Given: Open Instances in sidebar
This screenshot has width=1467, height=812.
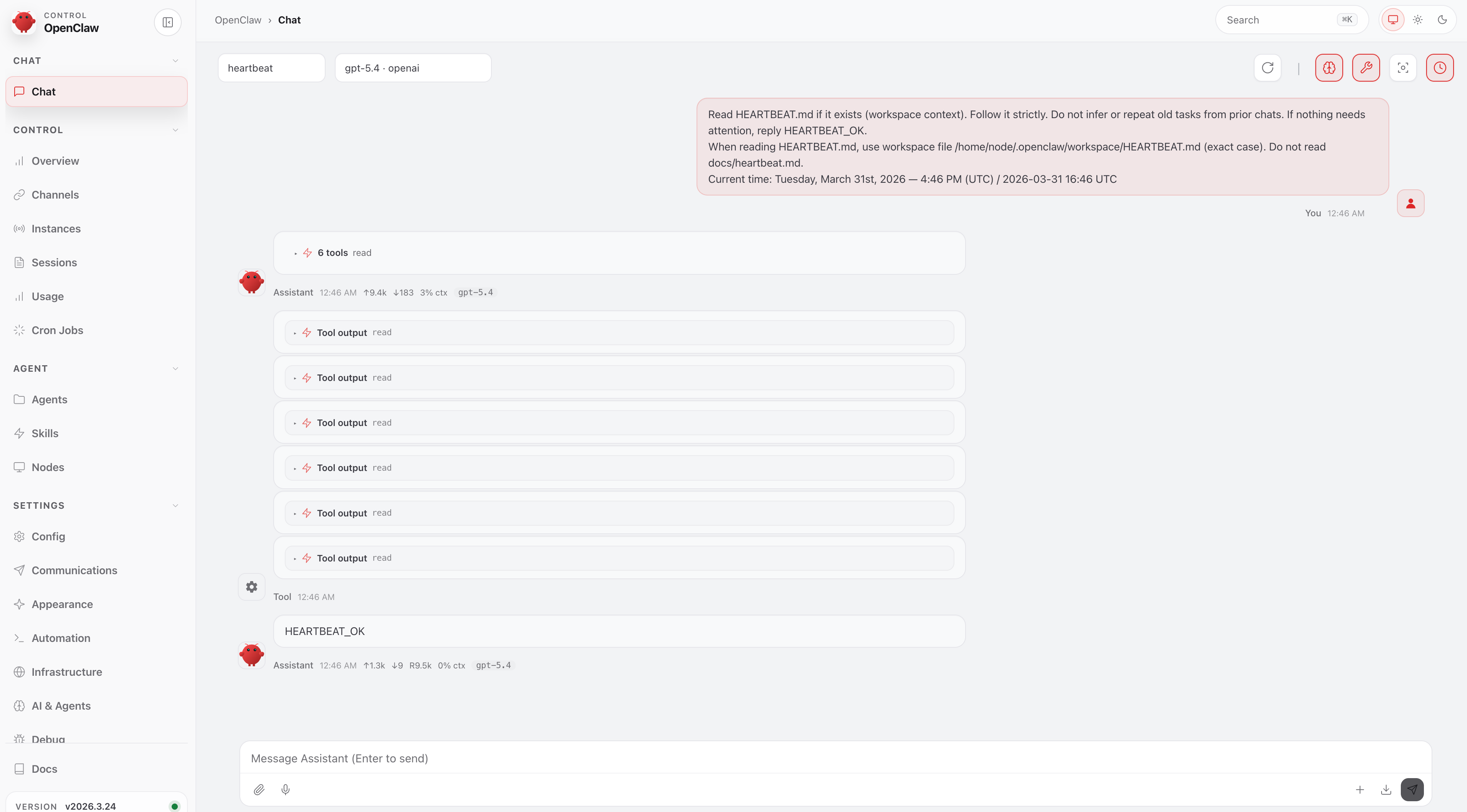Looking at the screenshot, I should (96, 229).
